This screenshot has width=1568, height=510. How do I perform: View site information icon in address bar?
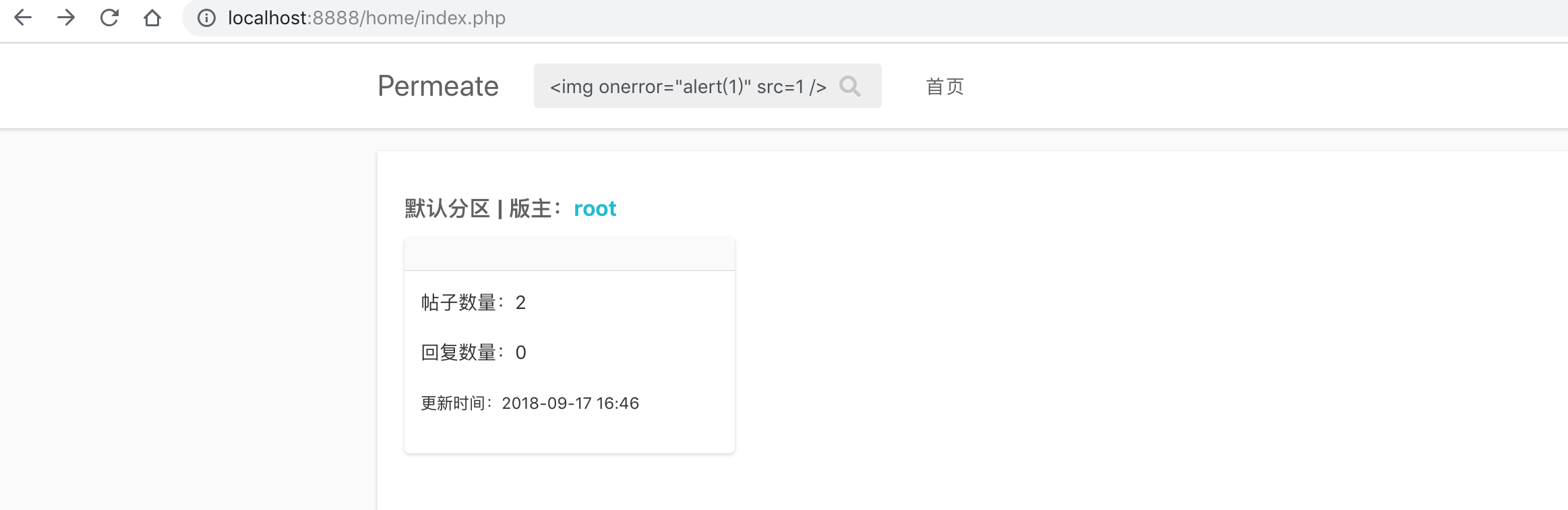(x=206, y=18)
